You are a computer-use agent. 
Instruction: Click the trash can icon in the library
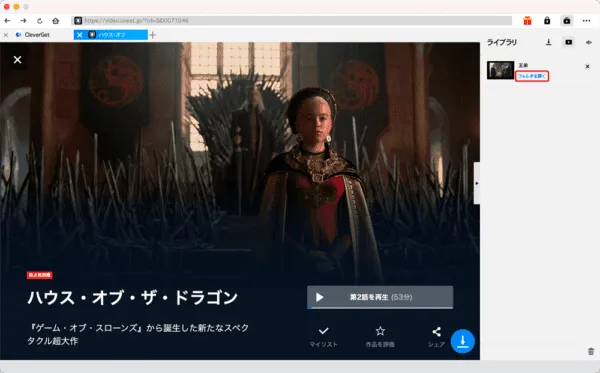click(x=591, y=351)
